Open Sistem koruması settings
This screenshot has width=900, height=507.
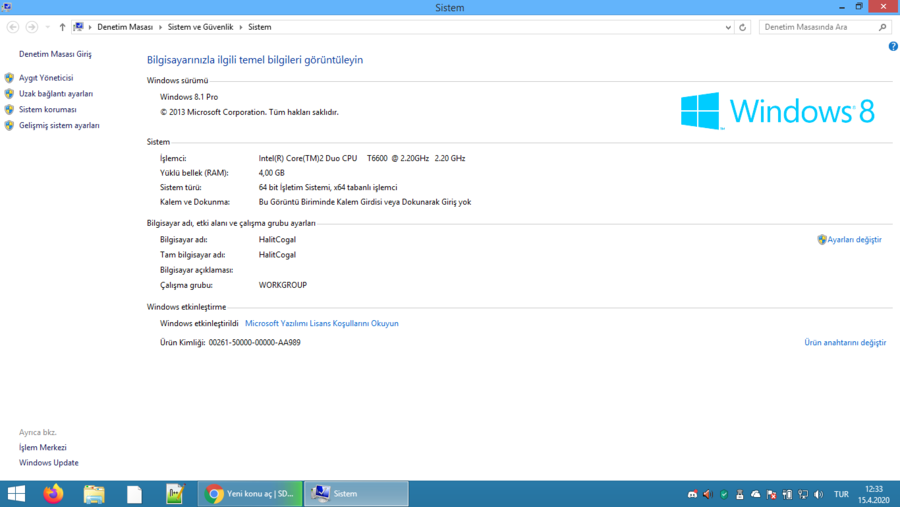[x=48, y=110]
